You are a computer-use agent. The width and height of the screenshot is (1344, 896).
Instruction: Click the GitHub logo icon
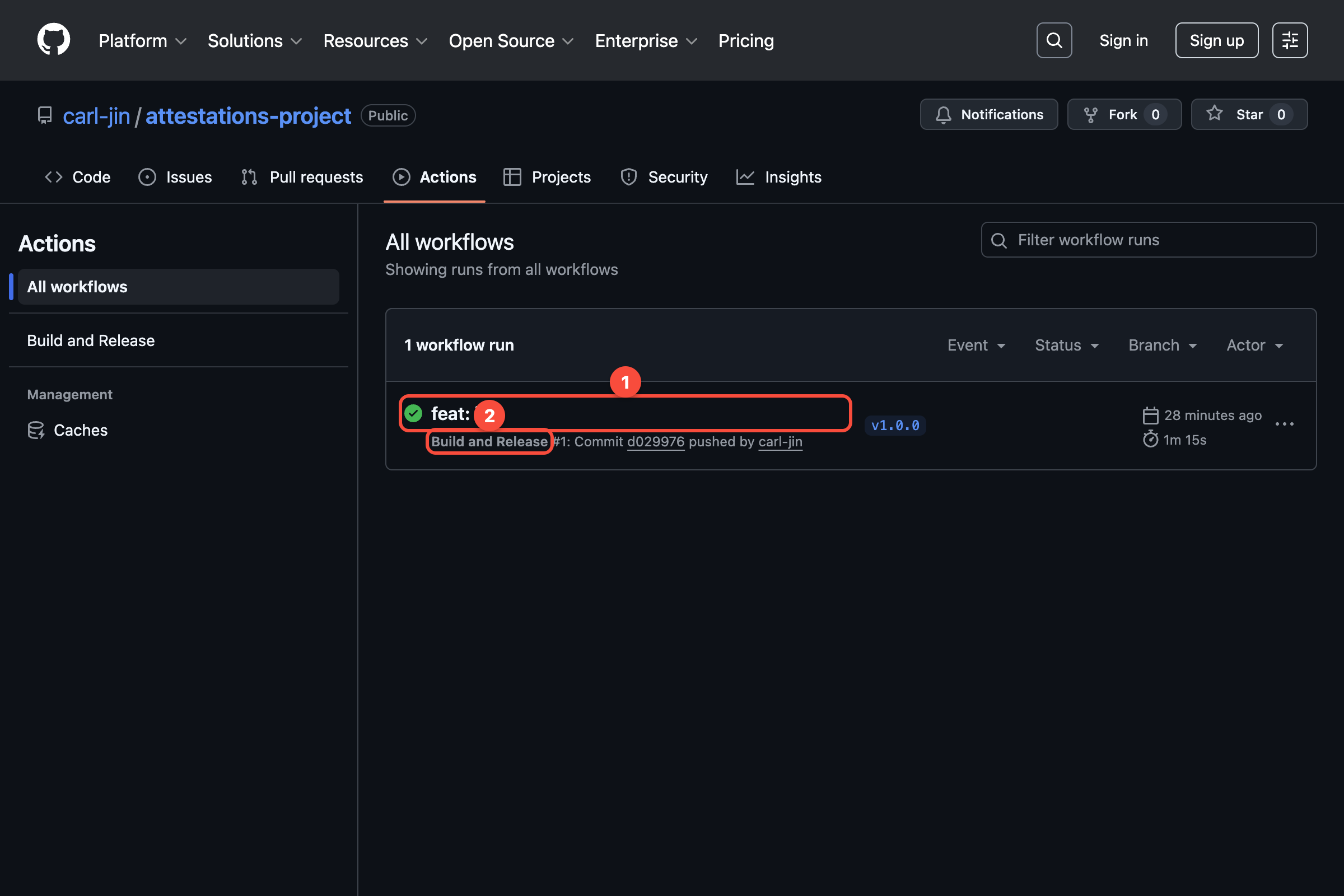[x=53, y=40]
